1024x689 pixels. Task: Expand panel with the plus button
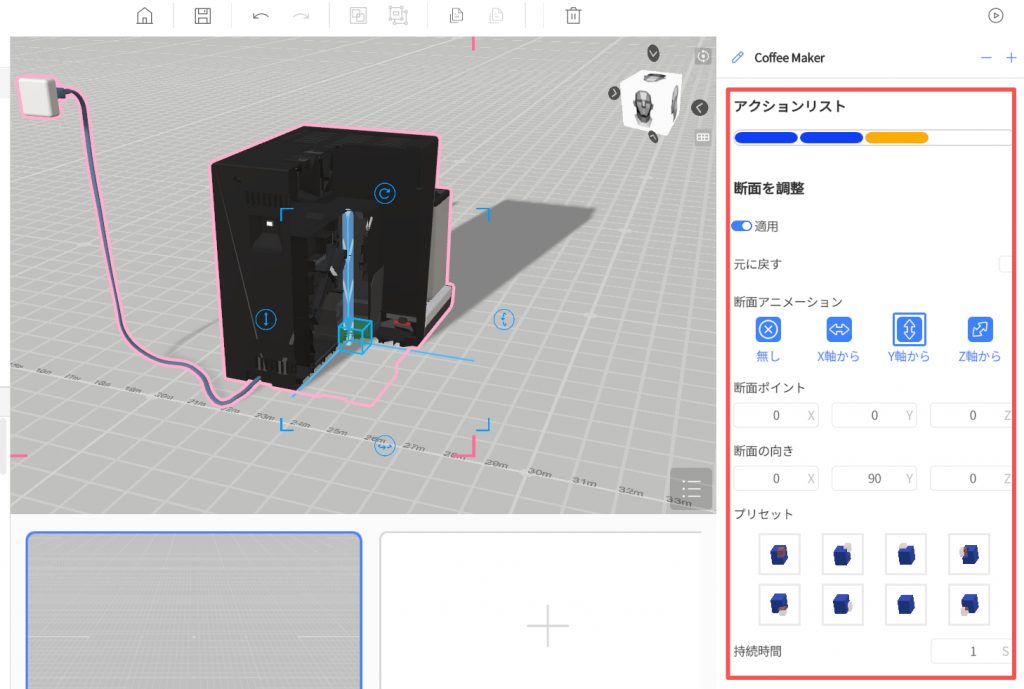(x=1011, y=58)
